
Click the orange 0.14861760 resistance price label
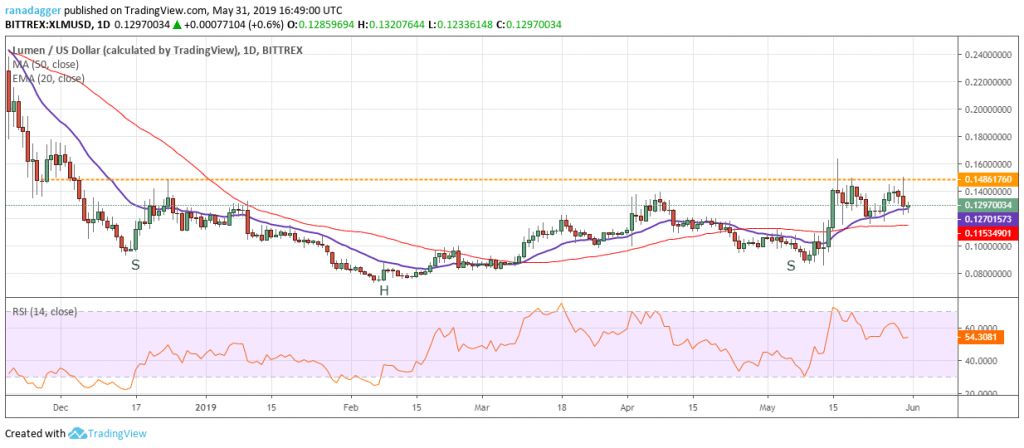pyautogui.click(x=987, y=179)
